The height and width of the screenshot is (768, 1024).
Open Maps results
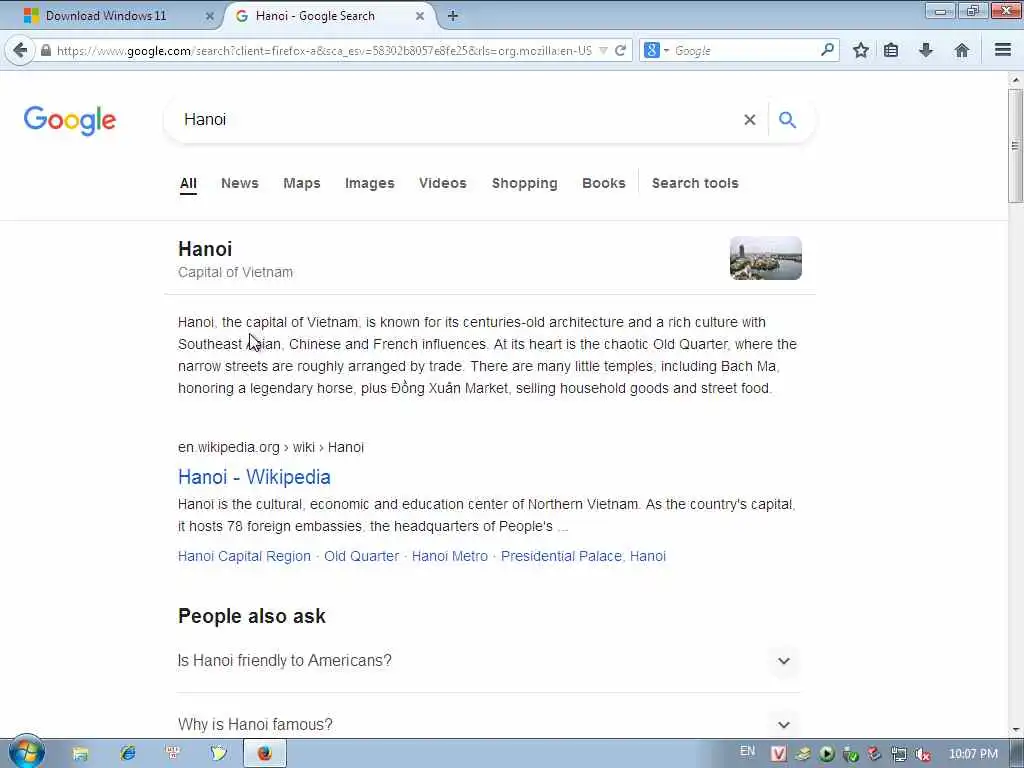click(302, 184)
